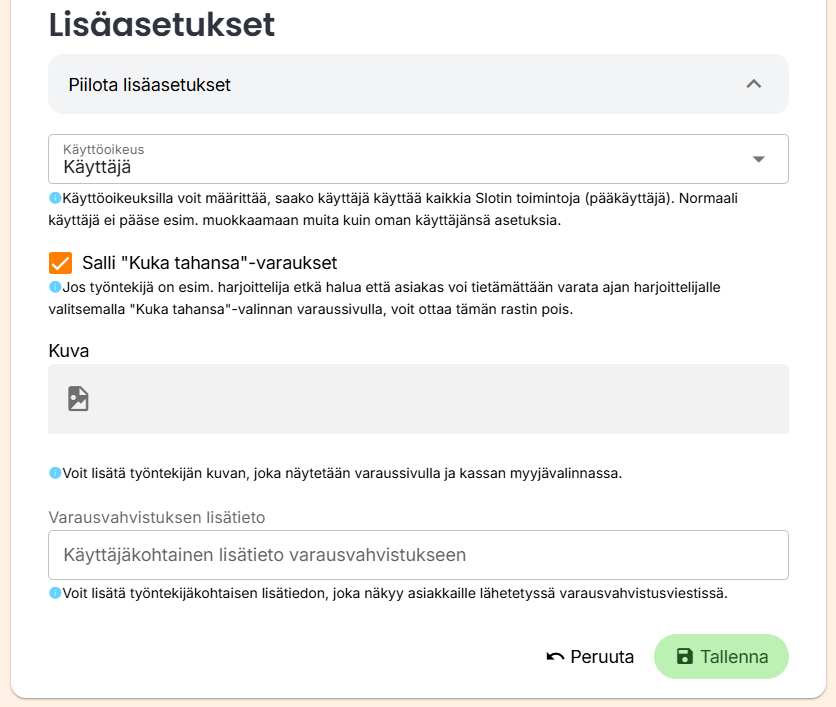
Task: Click the floppy disk save icon
Action: pos(685,656)
